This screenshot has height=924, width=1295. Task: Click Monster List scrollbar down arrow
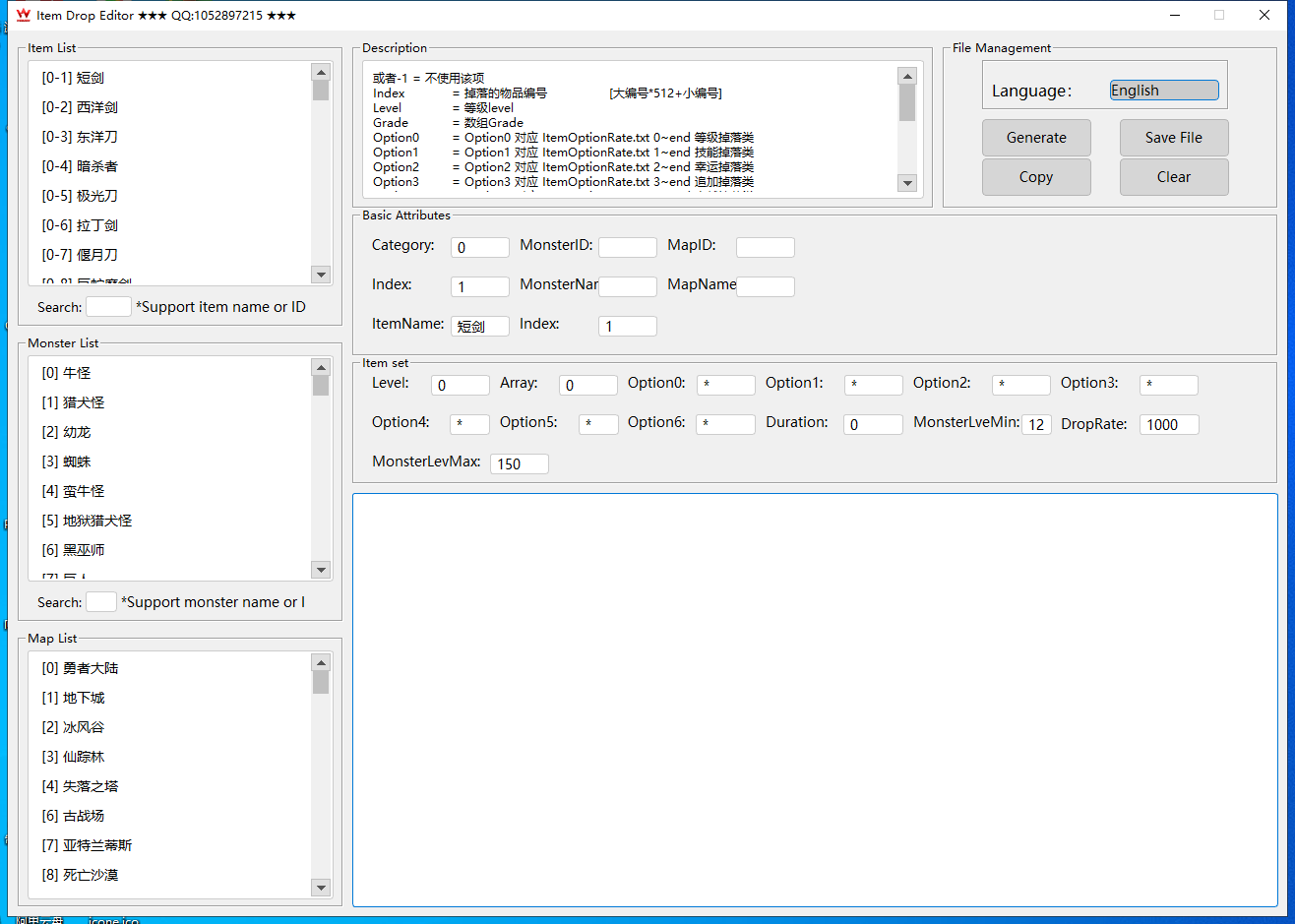(x=321, y=570)
